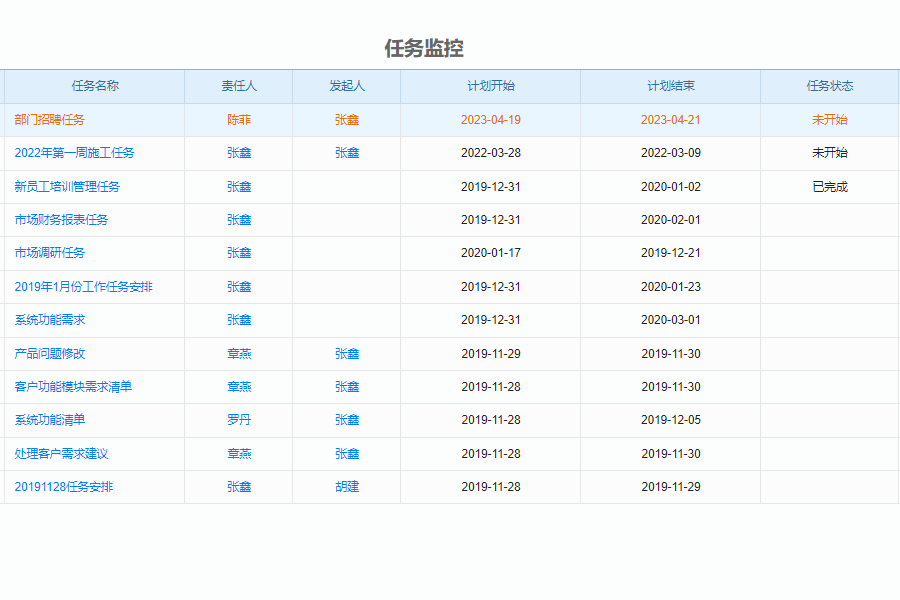The image size is (900, 600).
Task: Click responsible person 罗丹 for 系统功能清单
Action: coord(239,420)
